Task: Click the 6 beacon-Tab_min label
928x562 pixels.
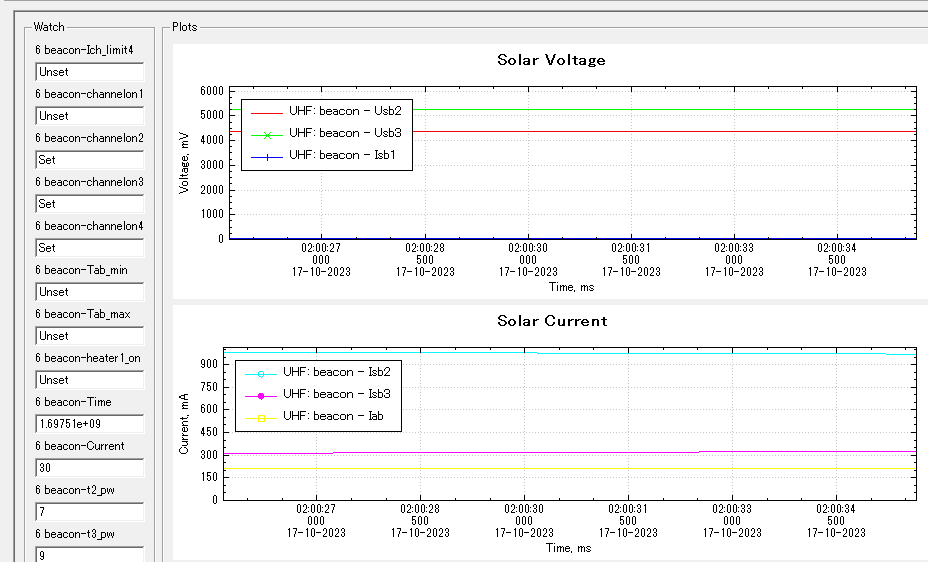Action: pyautogui.click(x=81, y=270)
